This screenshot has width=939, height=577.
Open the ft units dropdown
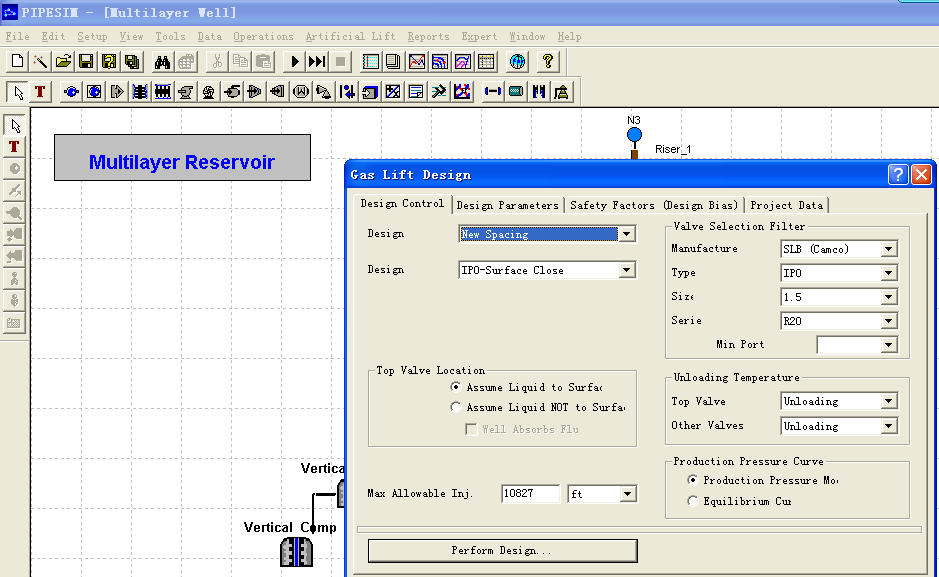627,494
